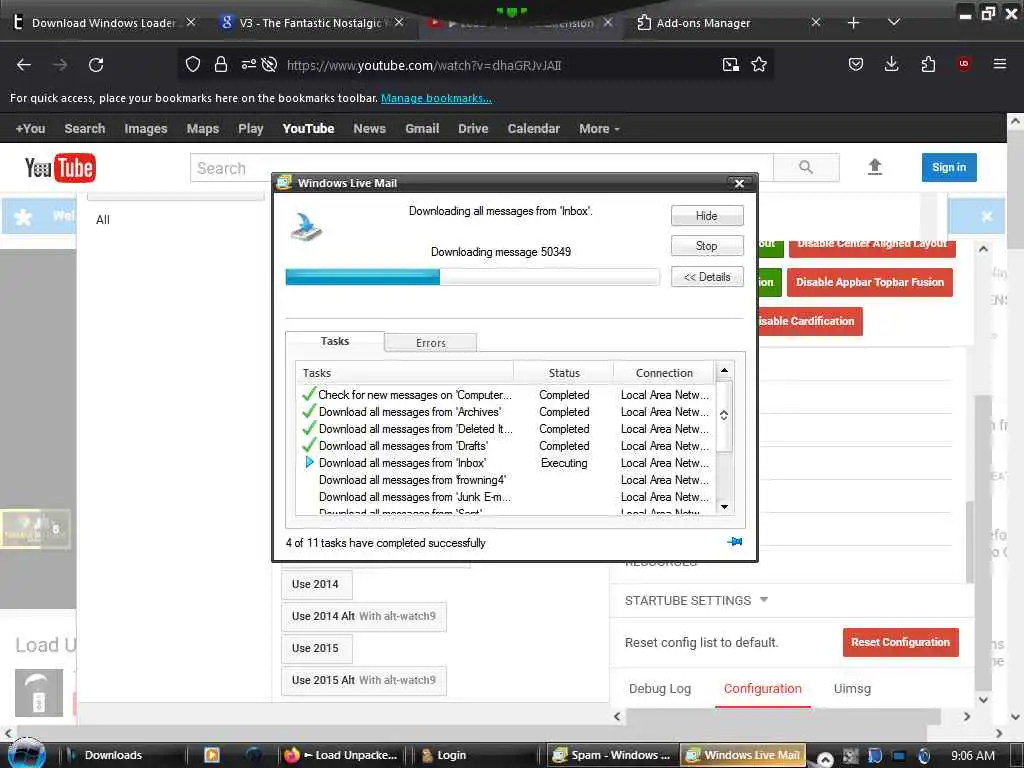Click the site padlock icon
The width and height of the screenshot is (1024, 768).
[221, 65]
